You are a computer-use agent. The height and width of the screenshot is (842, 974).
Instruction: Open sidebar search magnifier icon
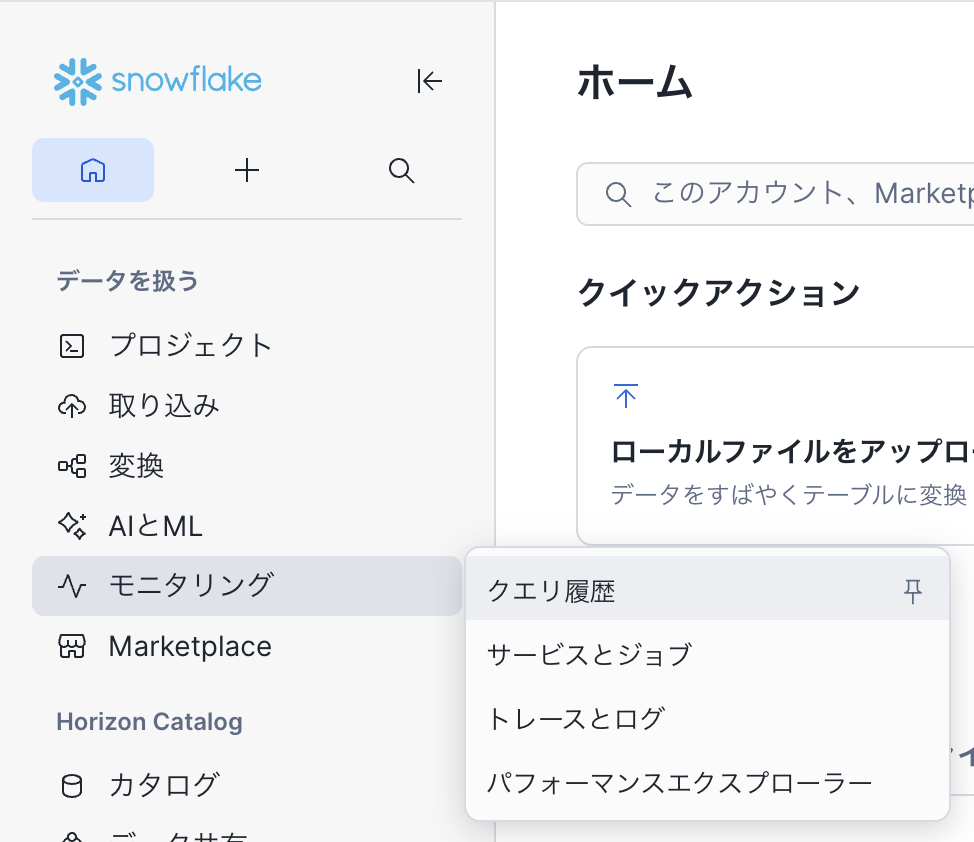[401, 170]
